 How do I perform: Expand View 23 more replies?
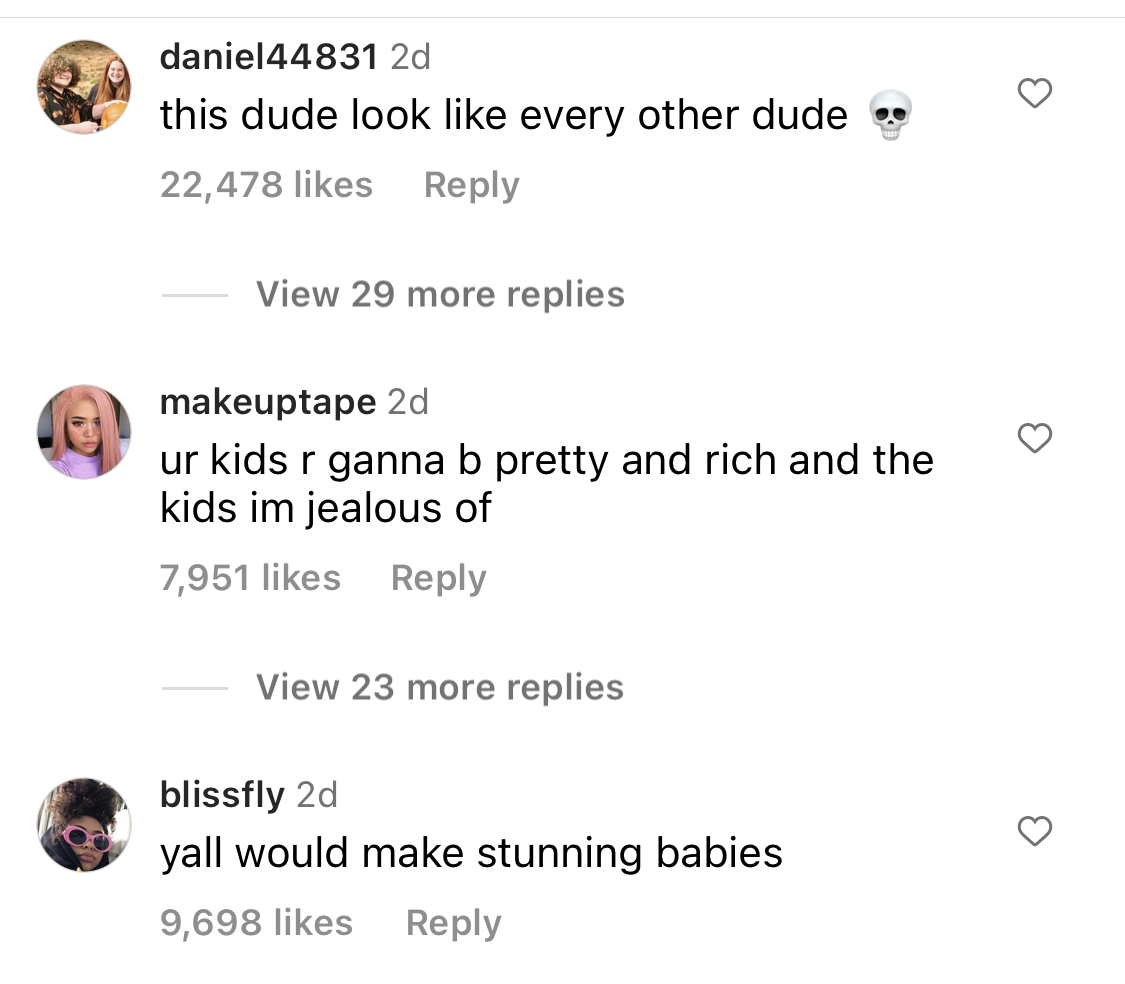440,688
